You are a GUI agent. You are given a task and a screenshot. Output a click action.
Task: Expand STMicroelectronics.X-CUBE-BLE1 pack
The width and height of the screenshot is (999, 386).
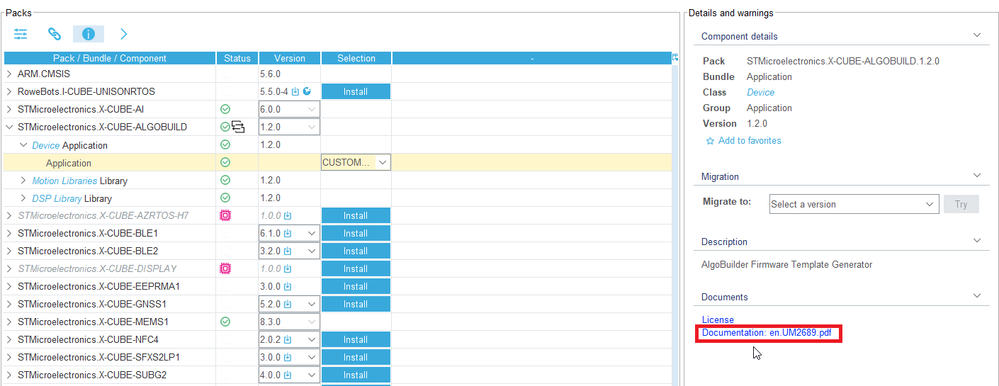tap(9, 233)
